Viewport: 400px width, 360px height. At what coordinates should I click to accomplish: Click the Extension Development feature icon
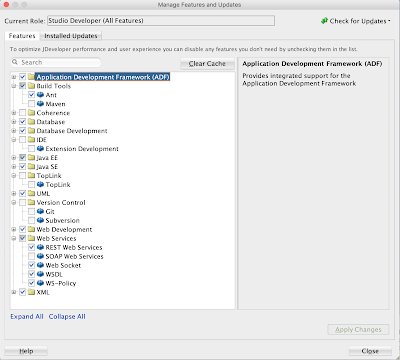point(40,149)
